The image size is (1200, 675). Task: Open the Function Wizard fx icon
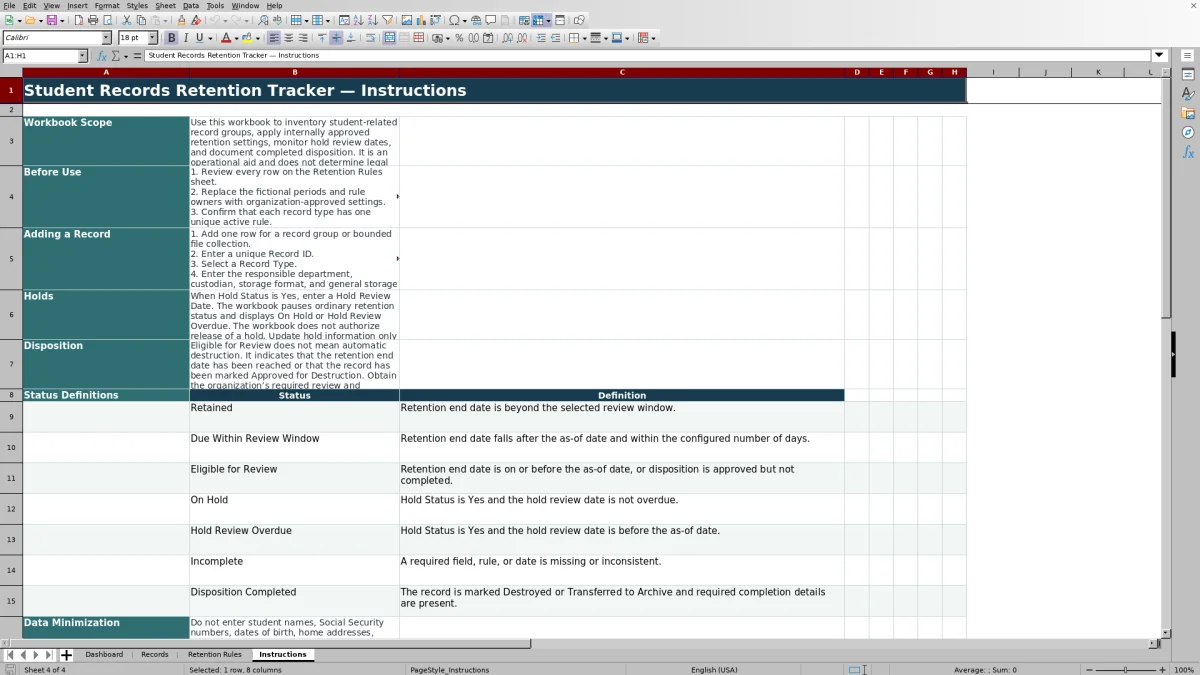click(102, 56)
